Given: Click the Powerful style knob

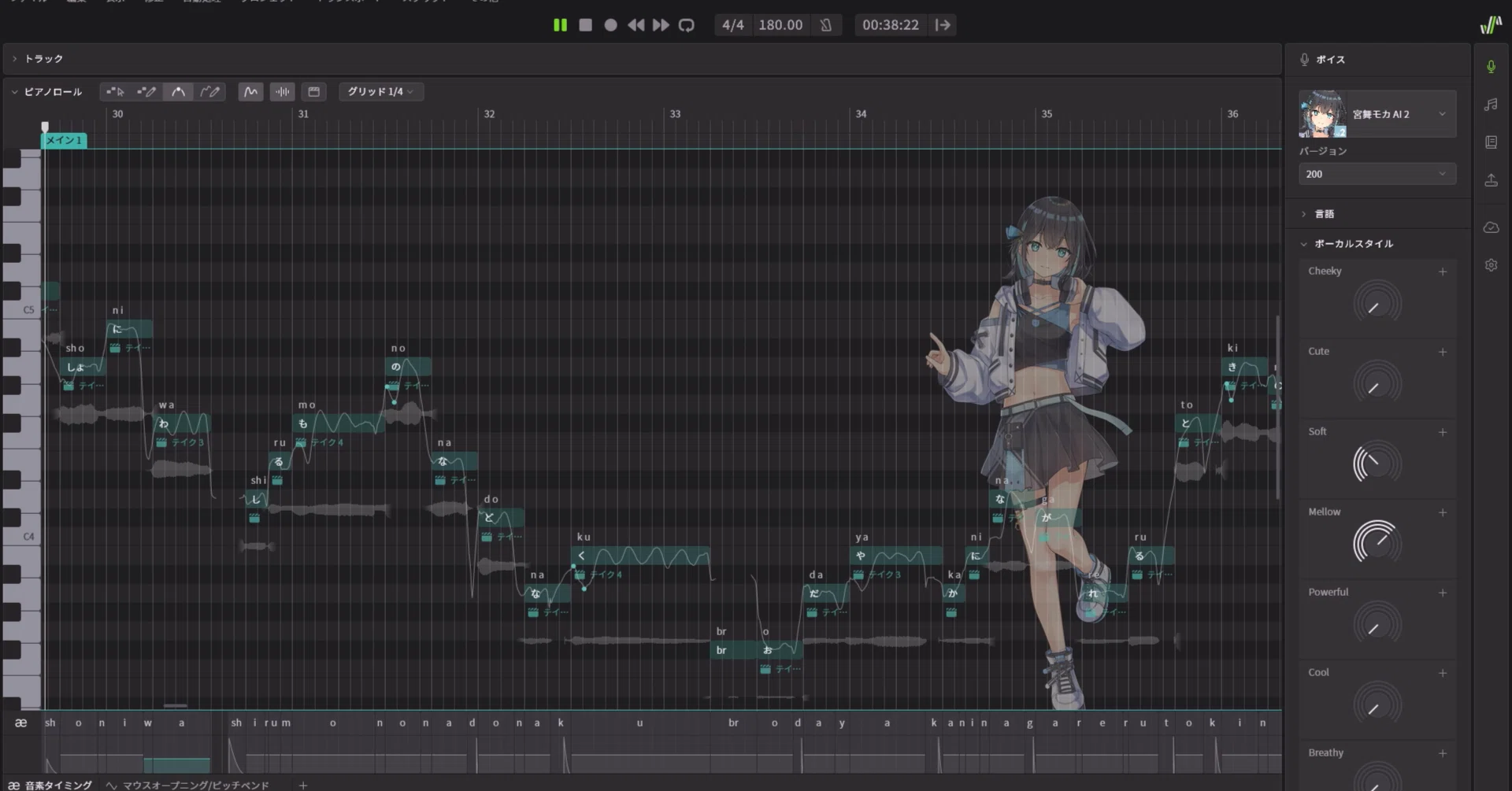Looking at the screenshot, I should [x=1377, y=624].
